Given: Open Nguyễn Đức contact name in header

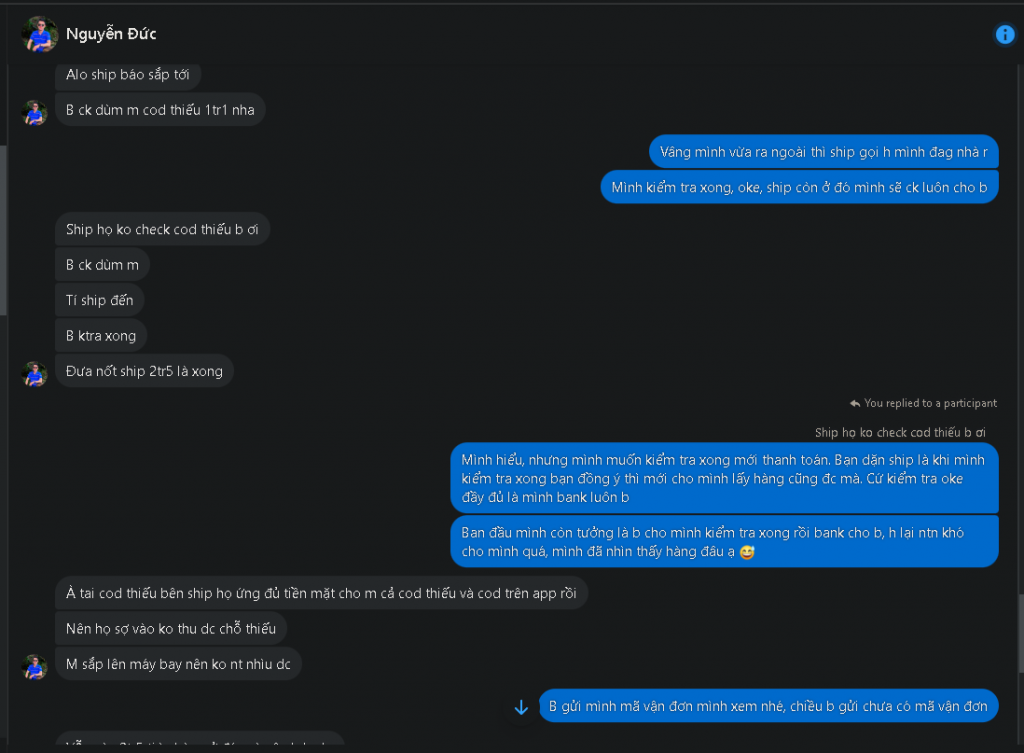Looking at the screenshot, I should [111, 34].
